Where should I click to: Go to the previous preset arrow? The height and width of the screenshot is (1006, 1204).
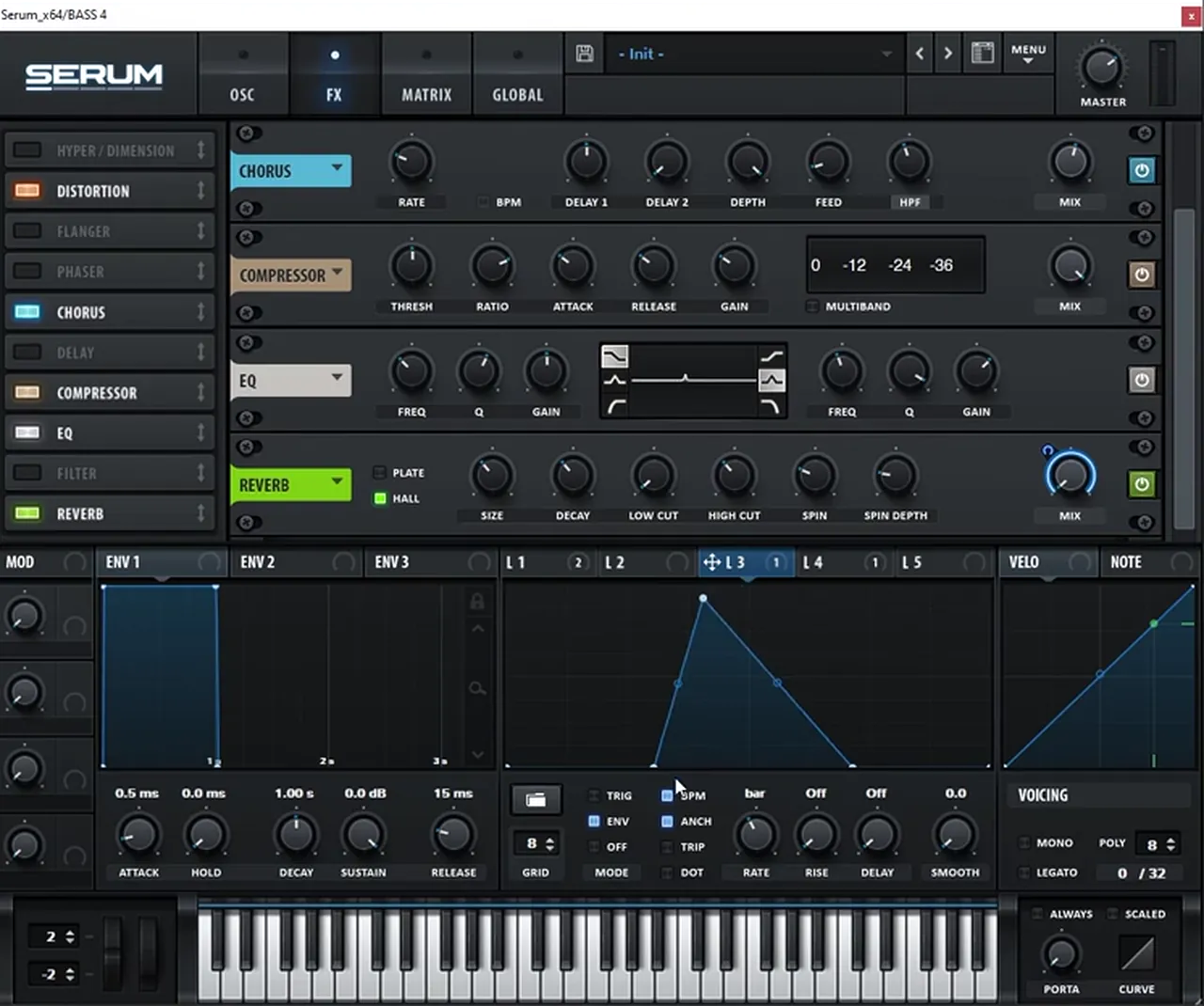[x=920, y=54]
